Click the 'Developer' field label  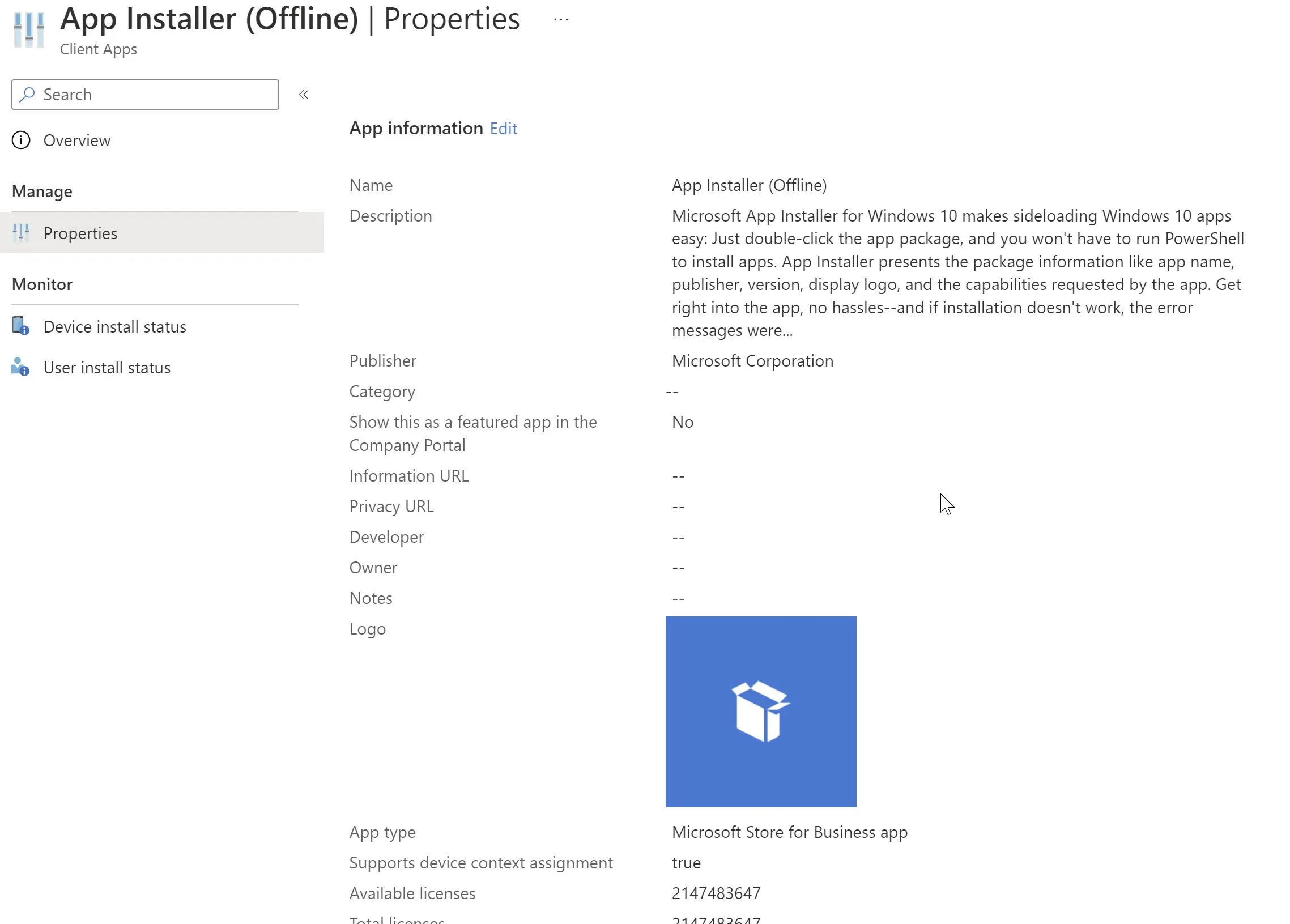[x=386, y=536]
